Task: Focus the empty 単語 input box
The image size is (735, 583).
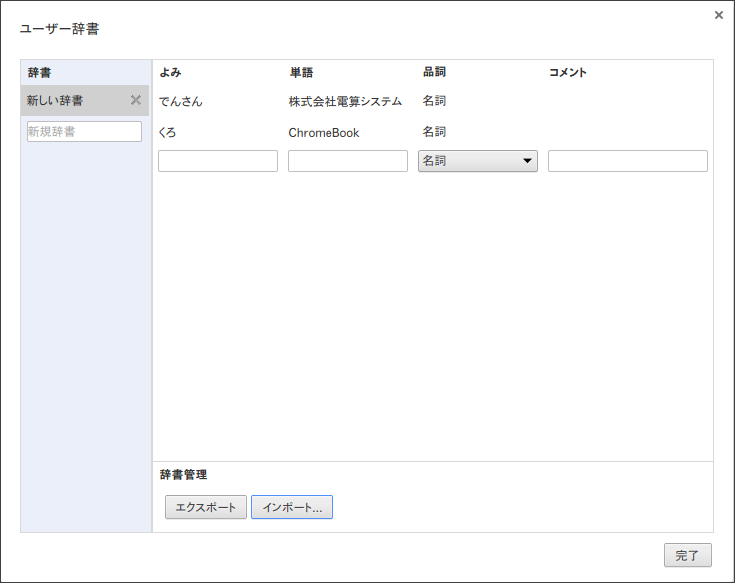Action: click(x=347, y=161)
